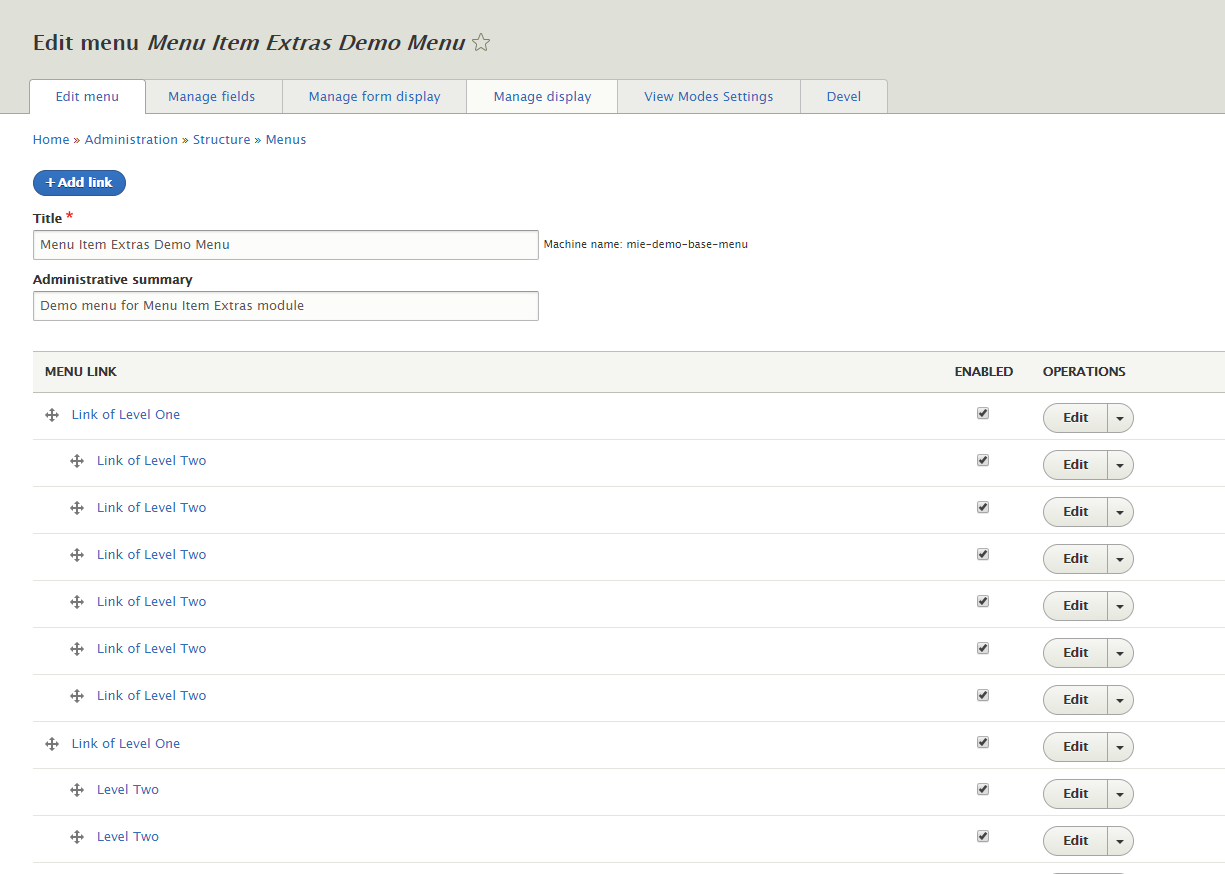This screenshot has height=874, width=1225.
Task: Go to Home in the breadcrumb
Action: (x=51, y=140)
